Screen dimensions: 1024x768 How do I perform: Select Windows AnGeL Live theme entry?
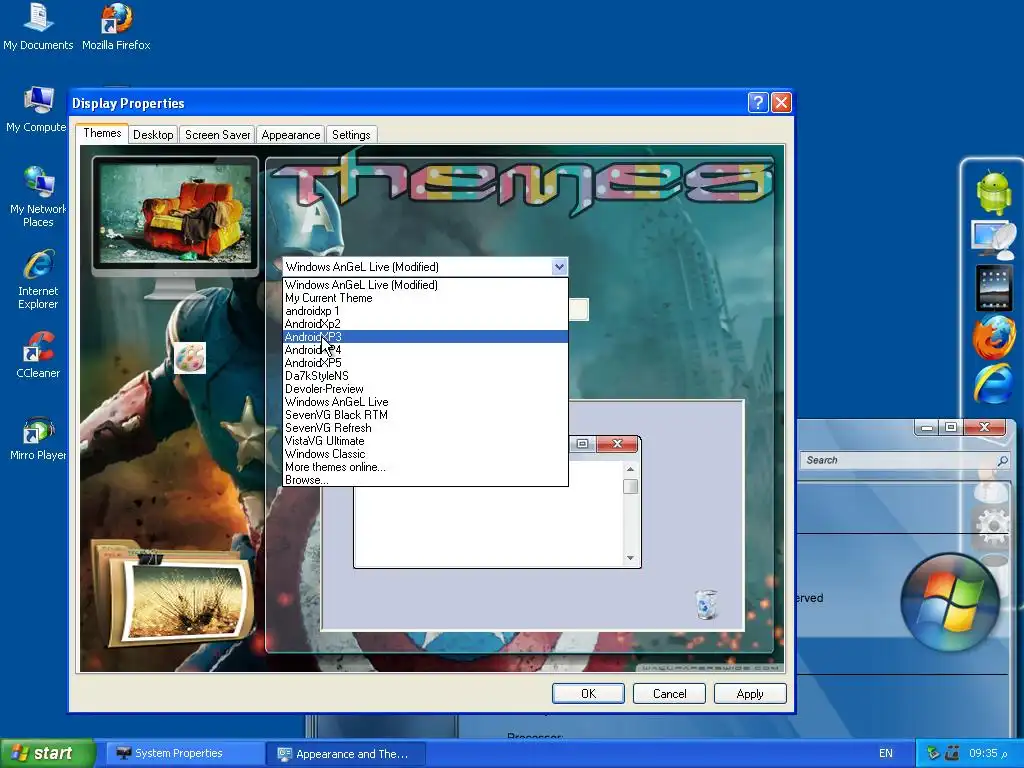[x=425, y=402]
